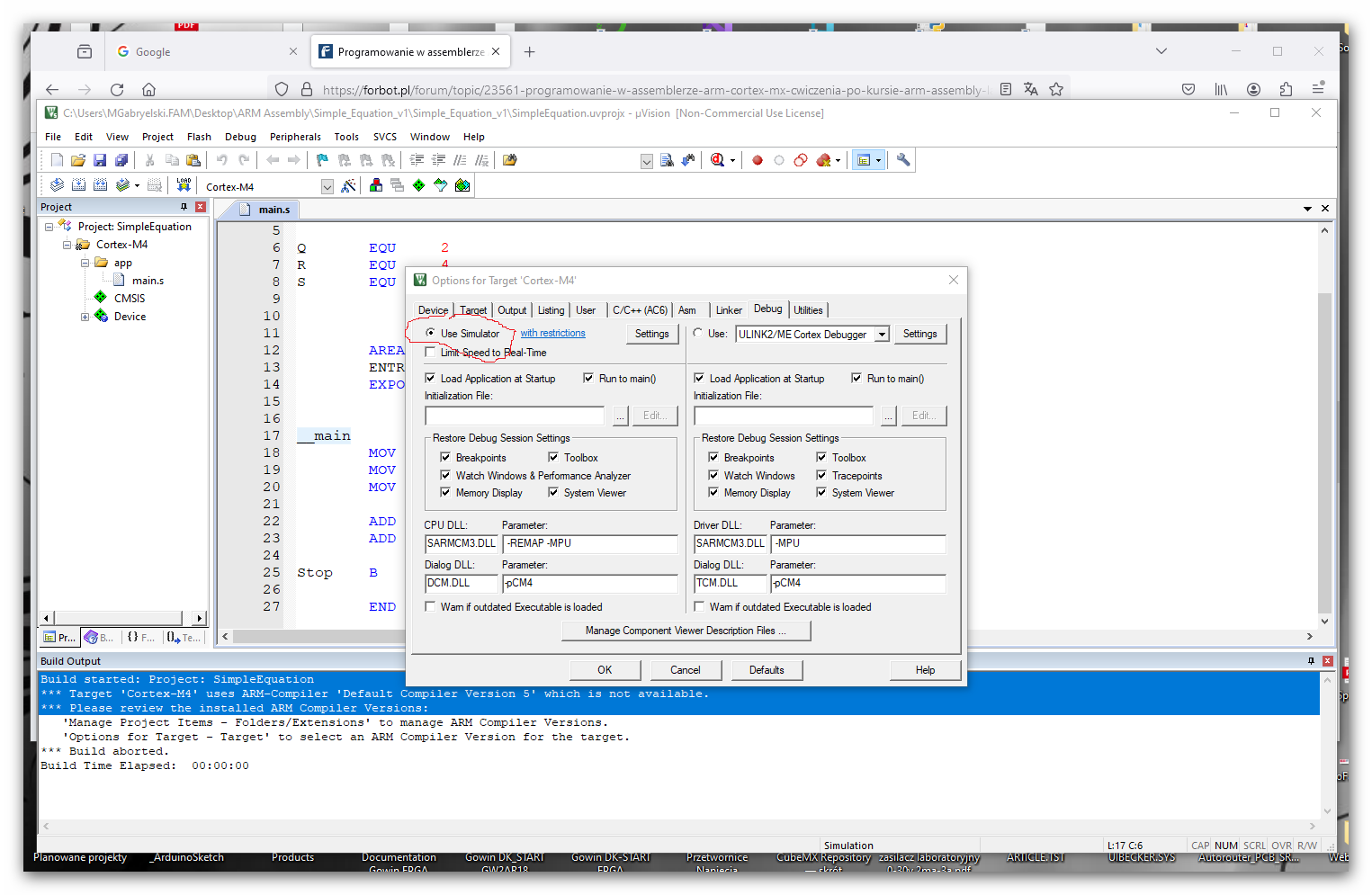Click the Build Output vertical scrollbar
The height and width of the screenshot is (895, 1372).
tap(1326, 744)
